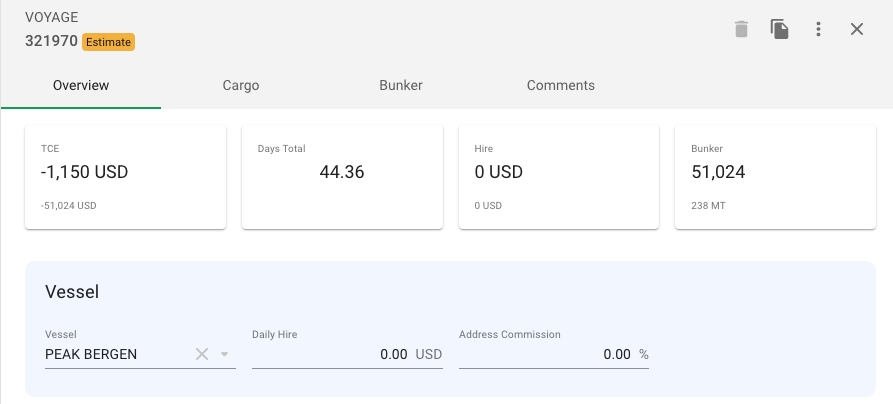Screen dimensions: 893x404
Task: Click the delete voyage trash icon
Action: [x=741, y=29]
